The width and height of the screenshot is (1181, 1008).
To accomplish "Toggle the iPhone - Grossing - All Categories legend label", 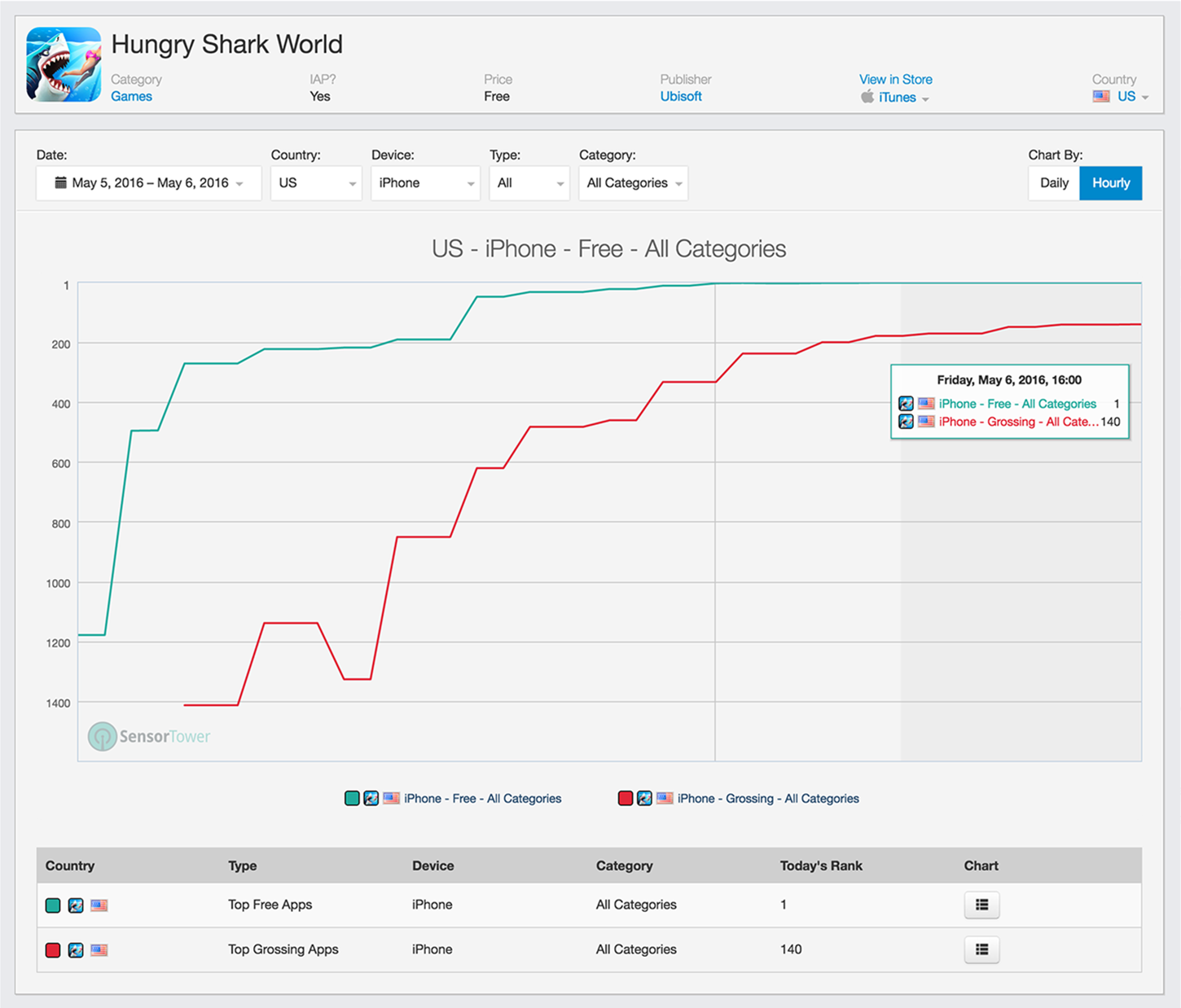I will coord(768,799).
